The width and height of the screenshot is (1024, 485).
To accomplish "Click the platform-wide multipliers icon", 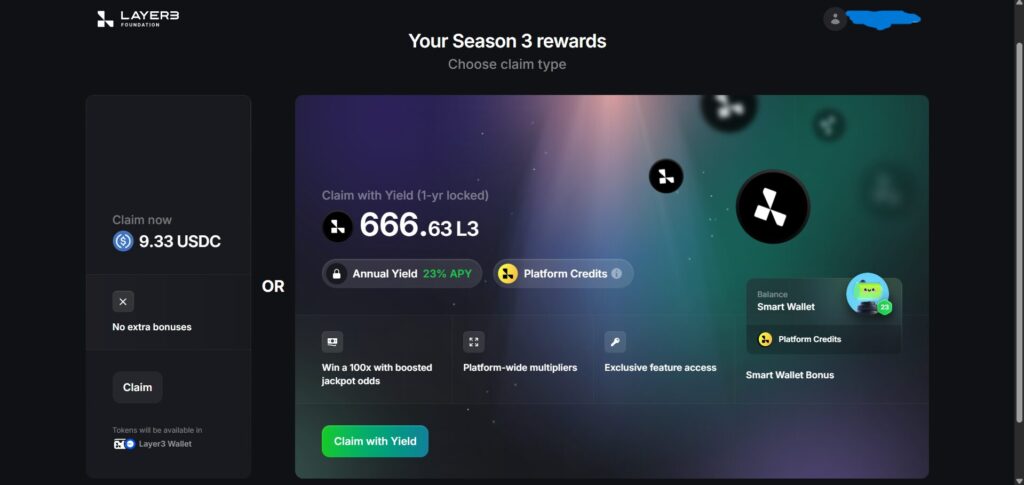I will (473, 342).
